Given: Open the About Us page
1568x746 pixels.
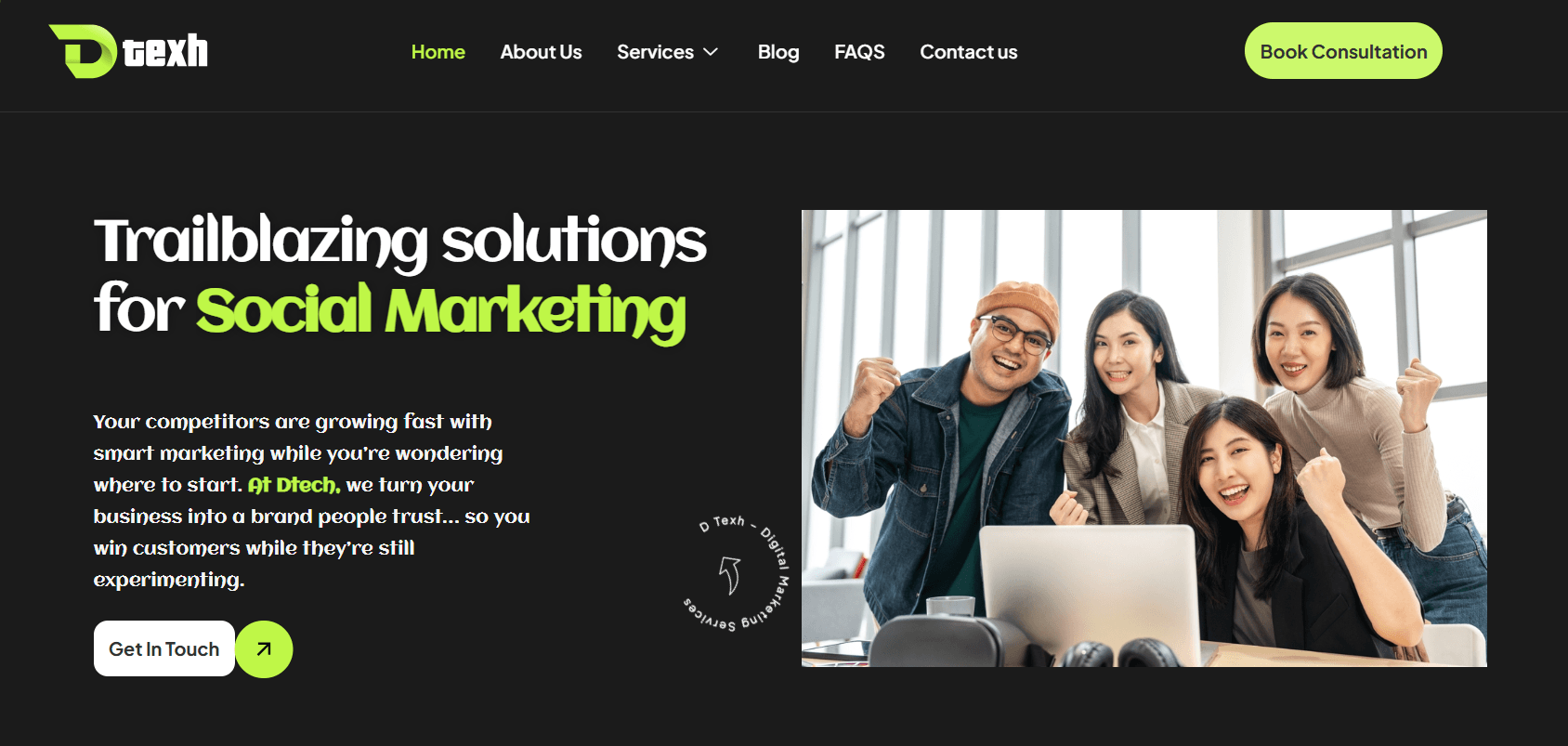Looking at the screenshot, I should (541, 52).
